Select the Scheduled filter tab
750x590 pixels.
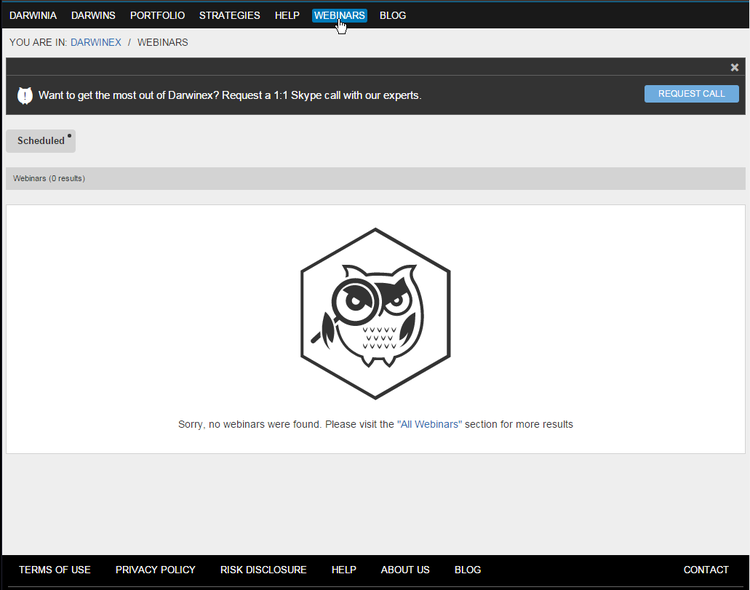tap(41, 141)
